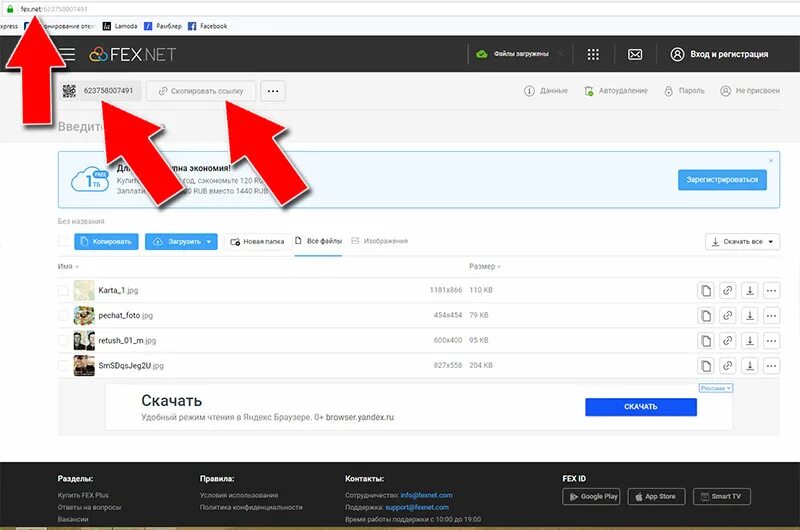Screen dimensions: 800x530
Task: Get link for pechat_foto.jpg
Action: pos(728,315)
